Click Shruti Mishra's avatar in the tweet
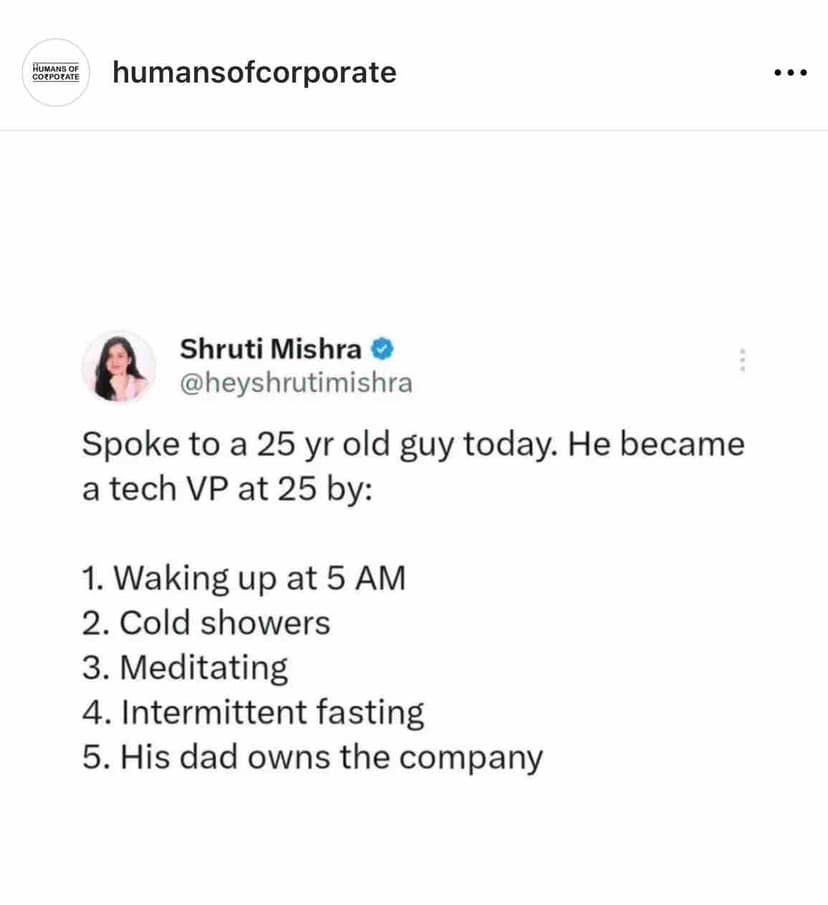This screenshot has height=905, width=828. point(119,368)
